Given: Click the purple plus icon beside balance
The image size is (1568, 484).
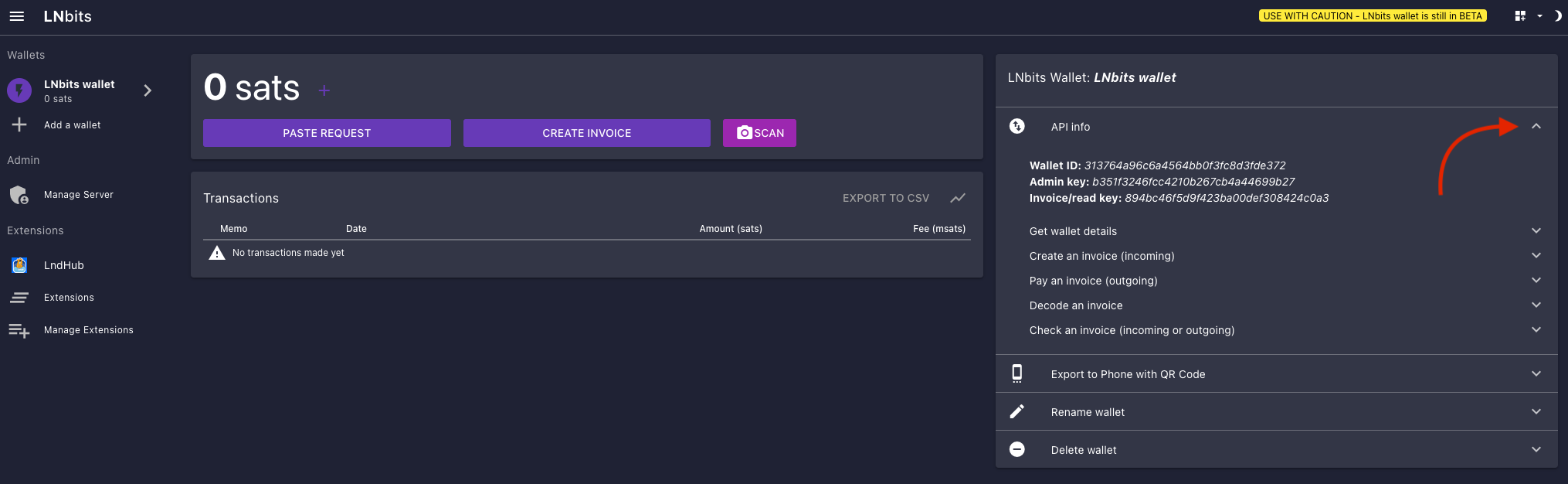Looking at the screenshot, I should pyautogui.click(x=324, y=90).
